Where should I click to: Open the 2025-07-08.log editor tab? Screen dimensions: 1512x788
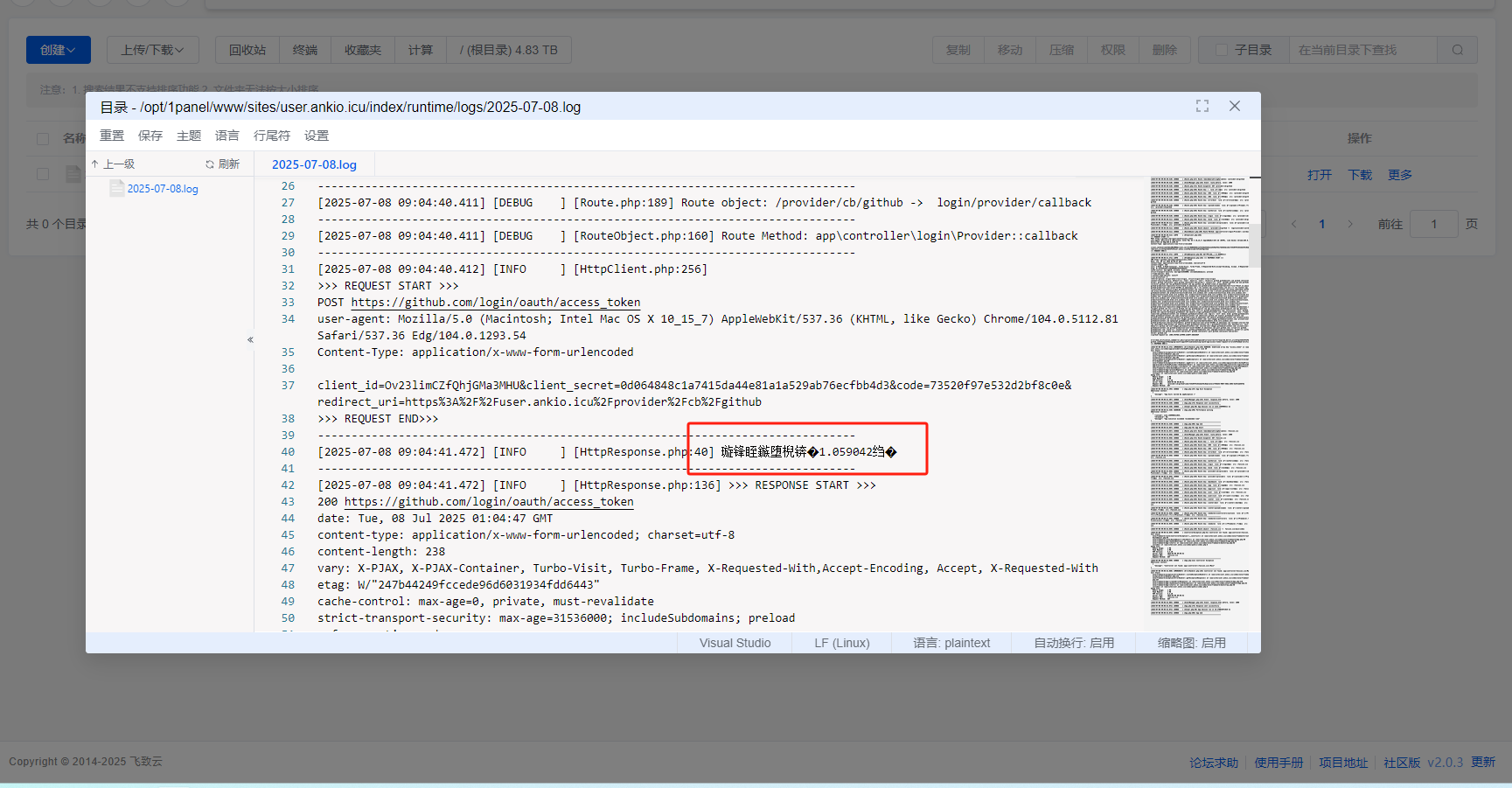tap(314, 164)
